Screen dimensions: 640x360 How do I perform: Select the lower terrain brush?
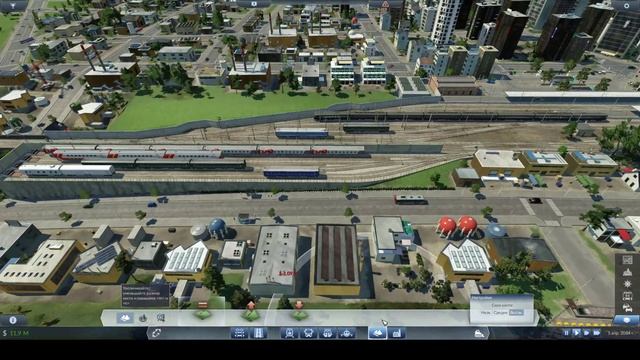299,311
